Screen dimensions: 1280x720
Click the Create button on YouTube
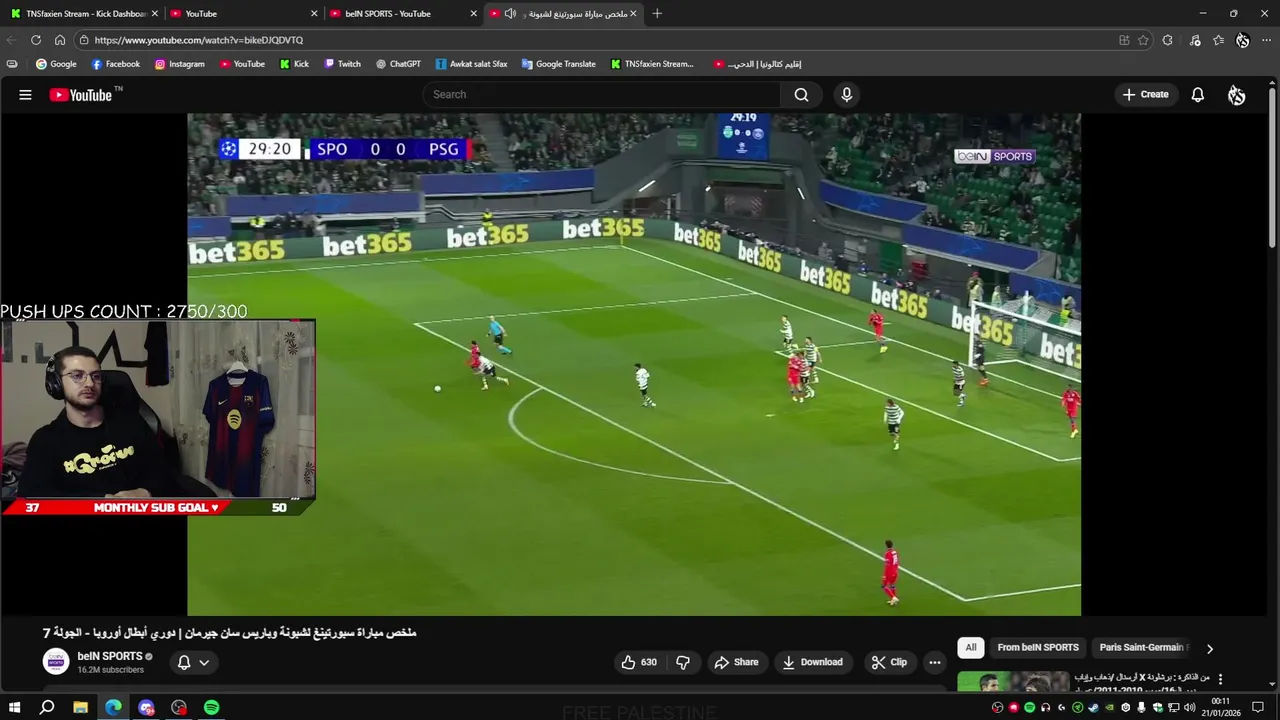[x=1146, y=95]
